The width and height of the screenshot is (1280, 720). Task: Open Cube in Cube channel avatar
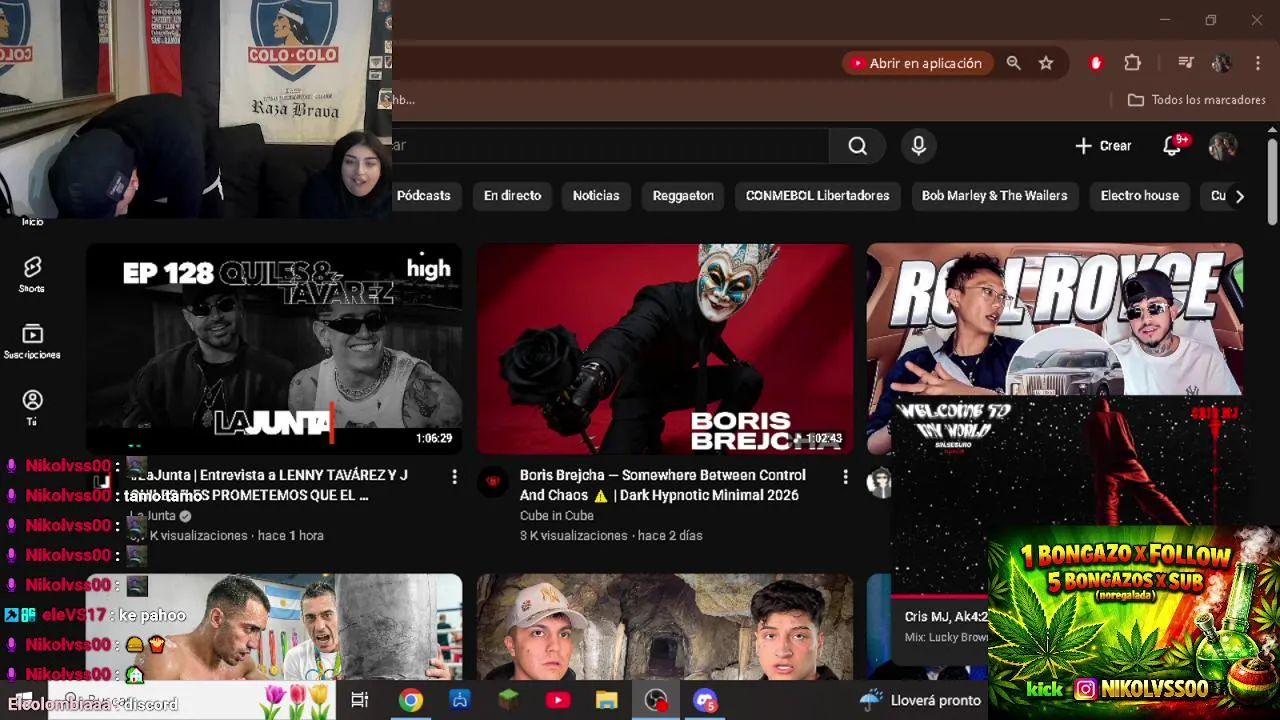pos(492,482)
